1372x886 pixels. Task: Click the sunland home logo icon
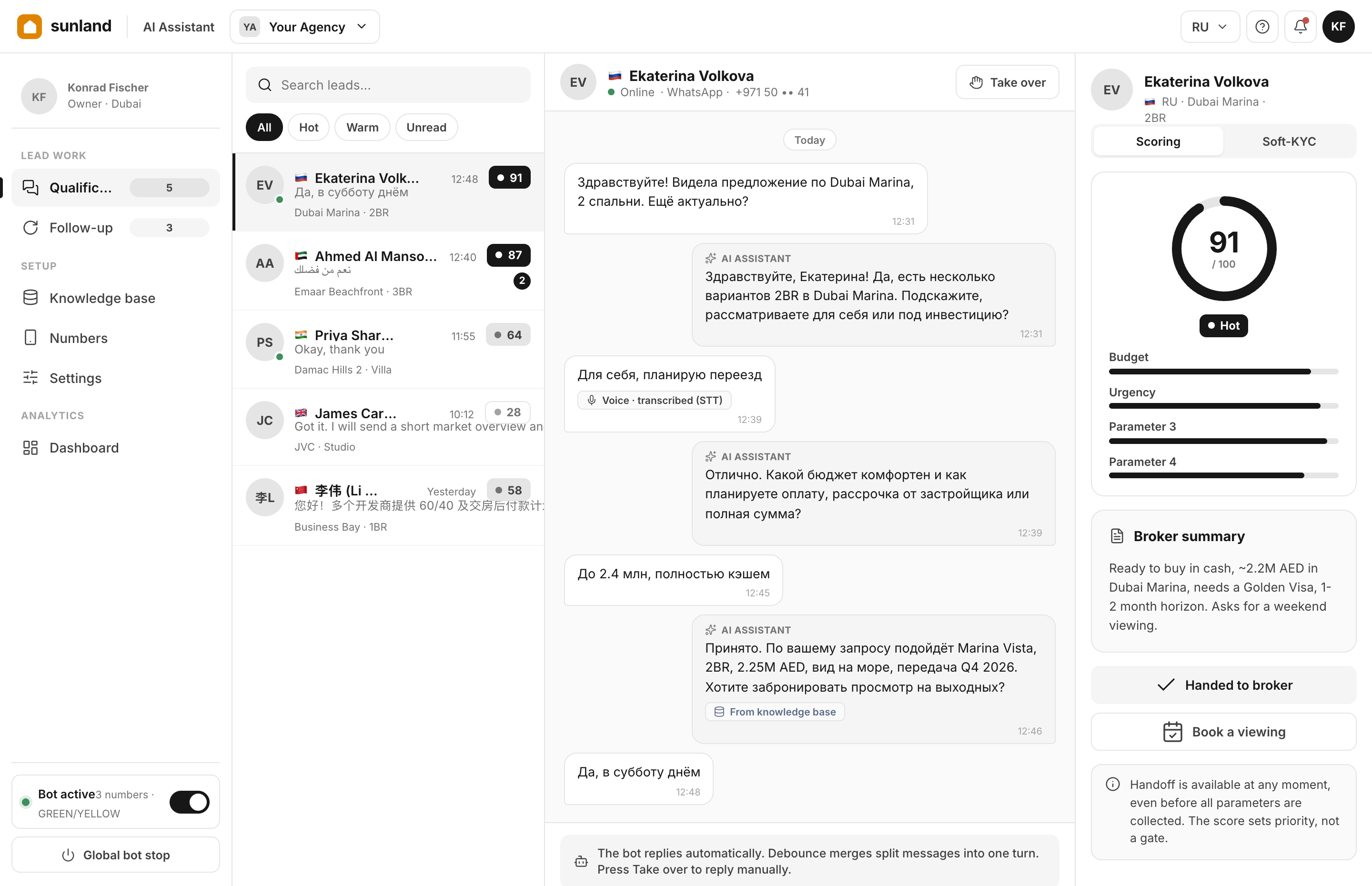click(30, 27)
